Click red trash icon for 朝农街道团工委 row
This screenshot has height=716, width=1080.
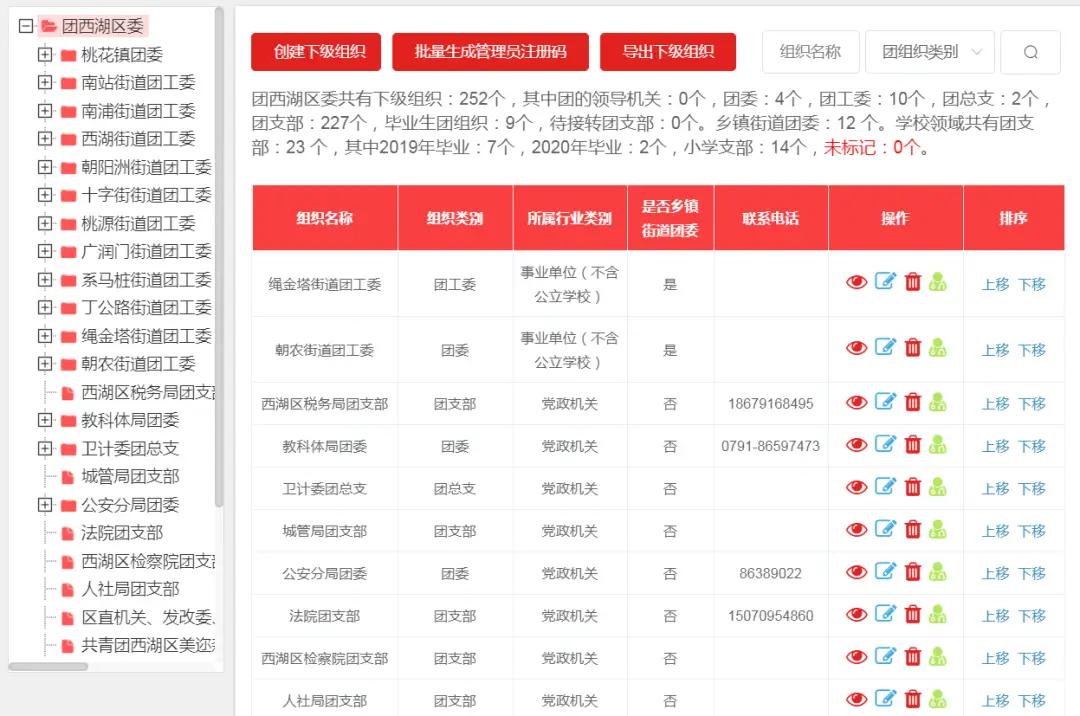pos(913,348)
